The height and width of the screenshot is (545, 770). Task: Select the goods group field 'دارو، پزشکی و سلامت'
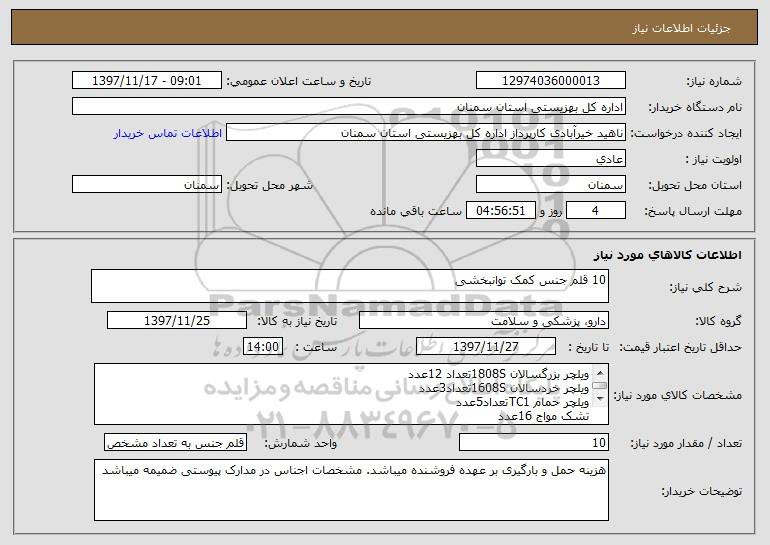484,321
